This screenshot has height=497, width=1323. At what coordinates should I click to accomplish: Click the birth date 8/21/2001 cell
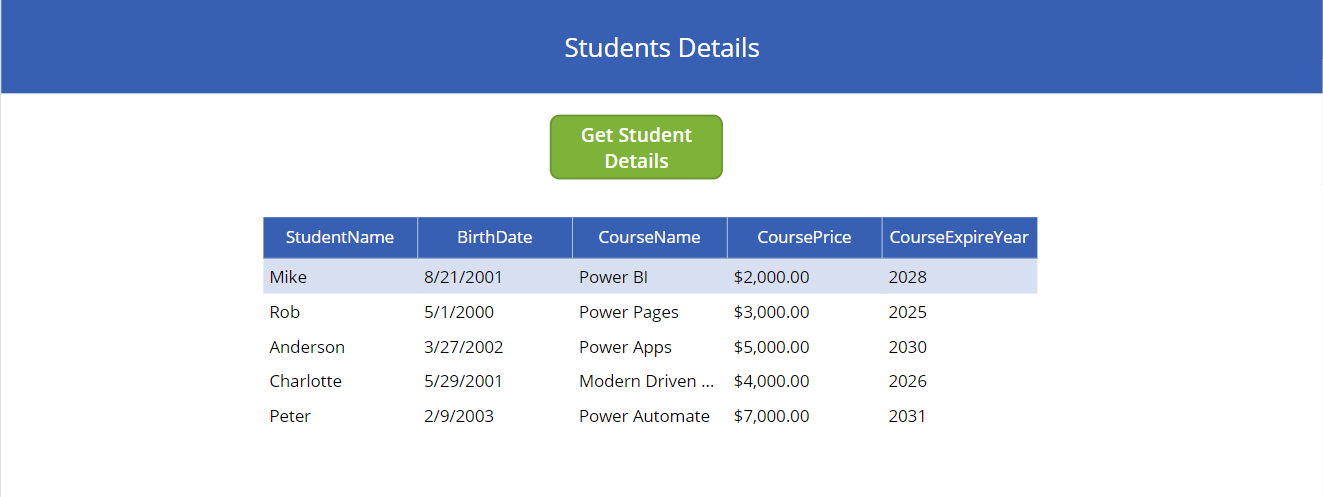pos(463,277)
